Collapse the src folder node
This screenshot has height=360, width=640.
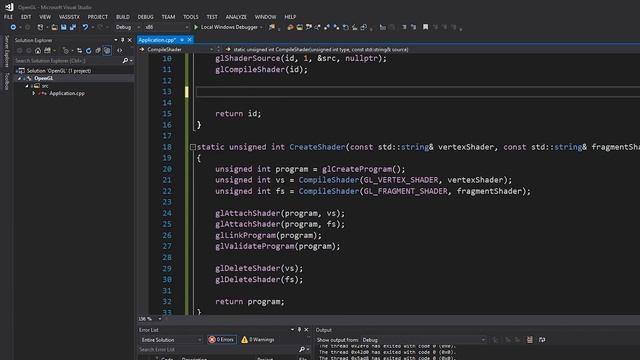pyautogui.click(x=27, y=86)
